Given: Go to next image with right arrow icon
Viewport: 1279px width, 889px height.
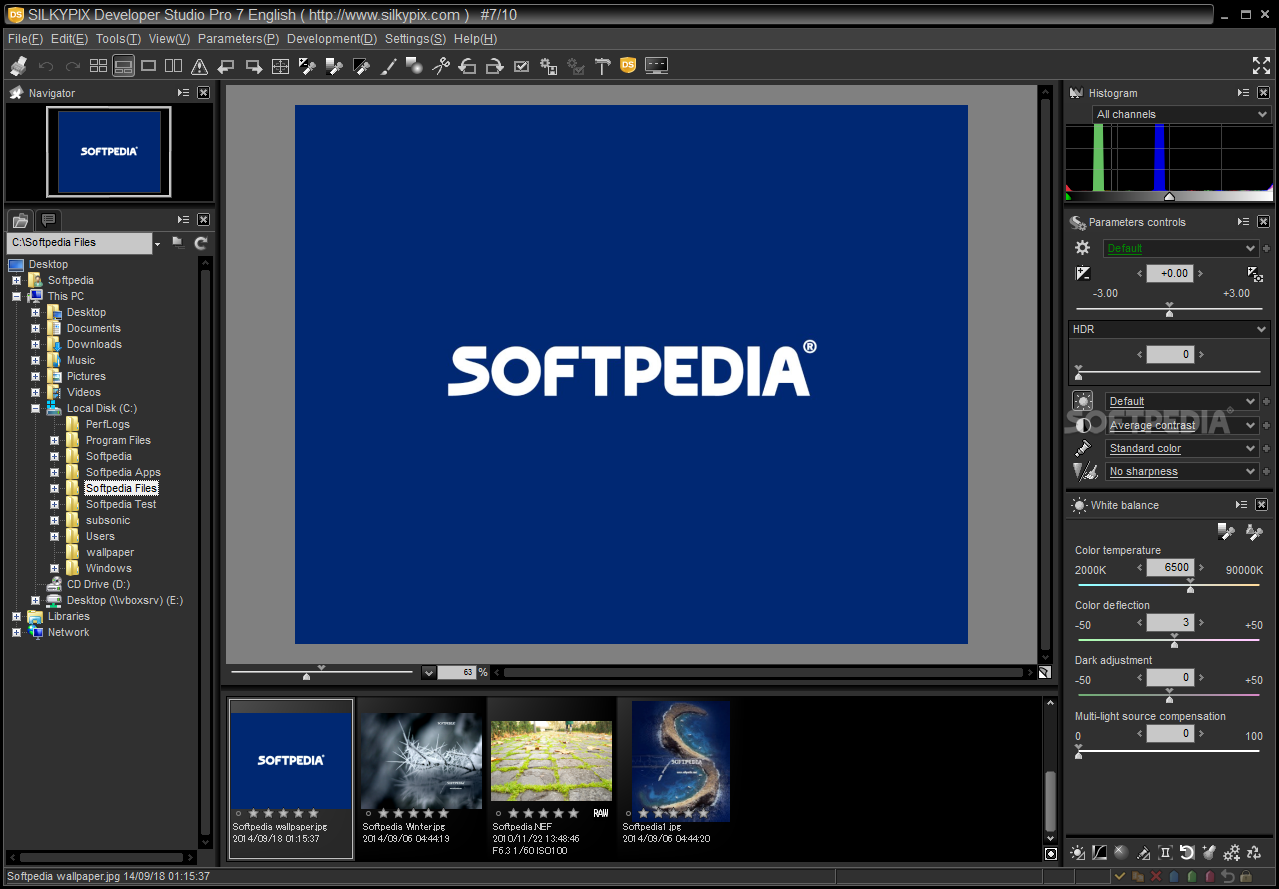Looking at the screenshot, I should (x=254, y=66).
